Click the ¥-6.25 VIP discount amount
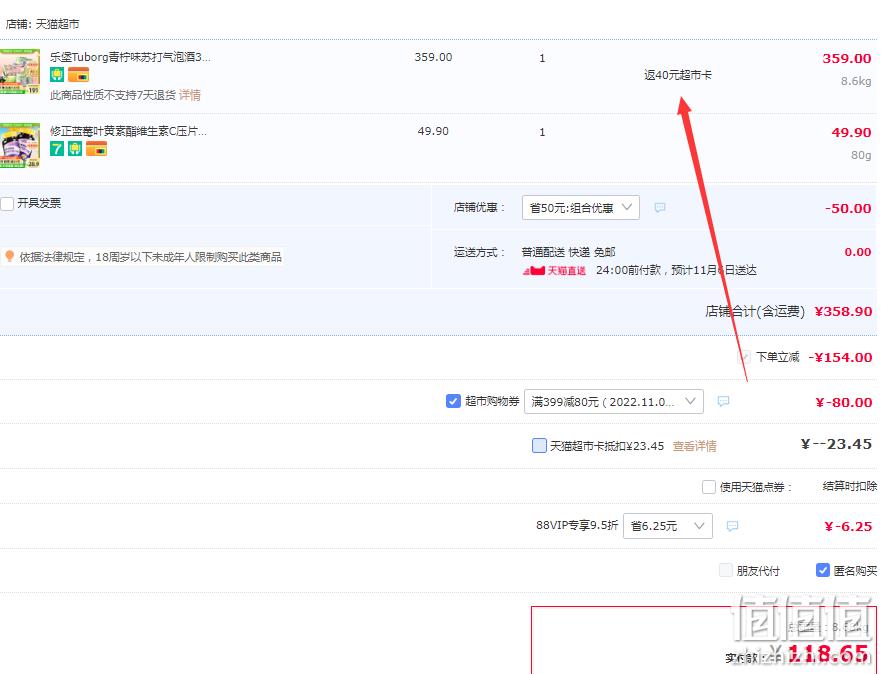The image size is (881, 674). [848, 526]
